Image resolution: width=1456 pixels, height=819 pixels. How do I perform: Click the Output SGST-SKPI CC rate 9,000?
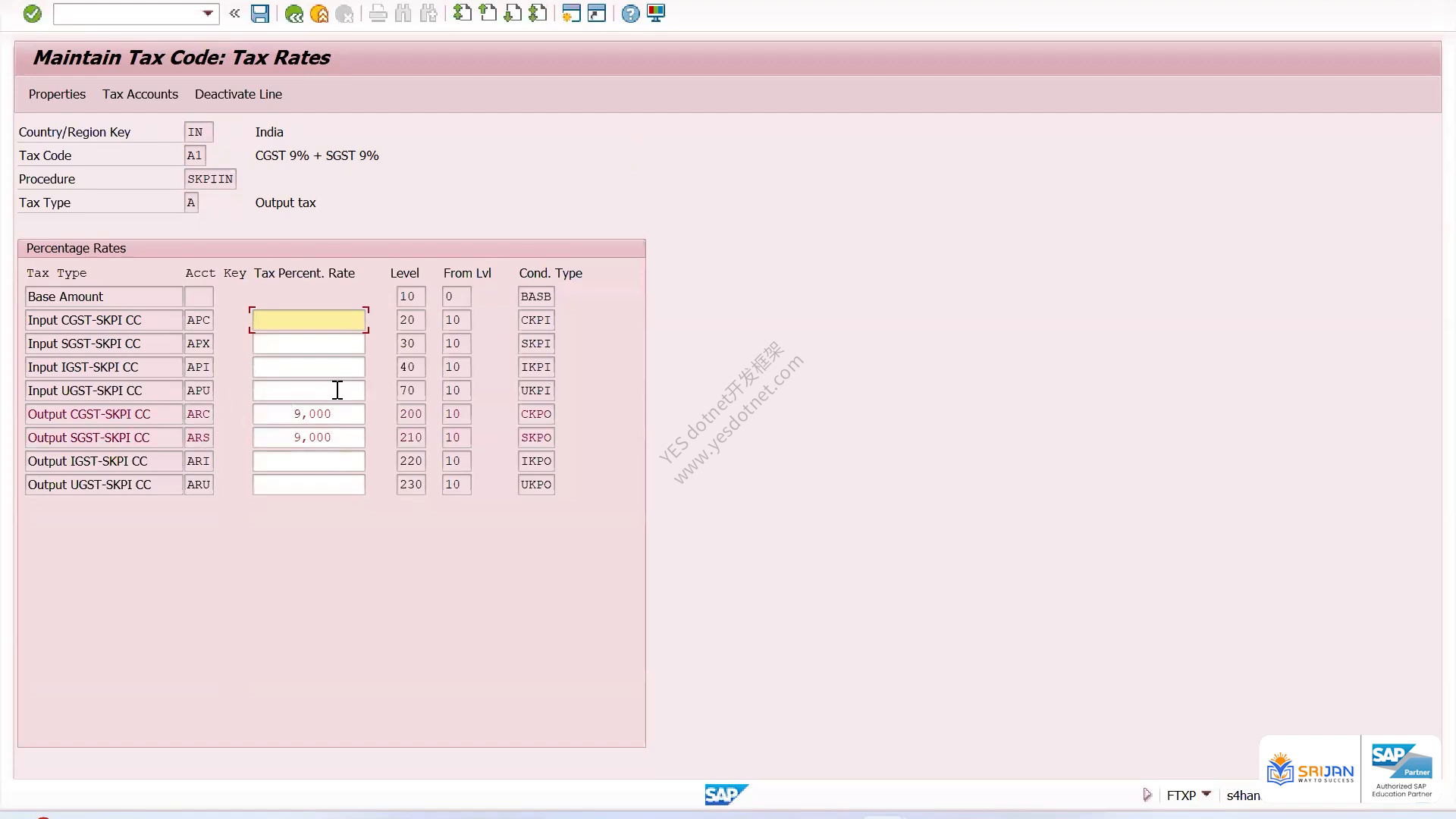309,438
